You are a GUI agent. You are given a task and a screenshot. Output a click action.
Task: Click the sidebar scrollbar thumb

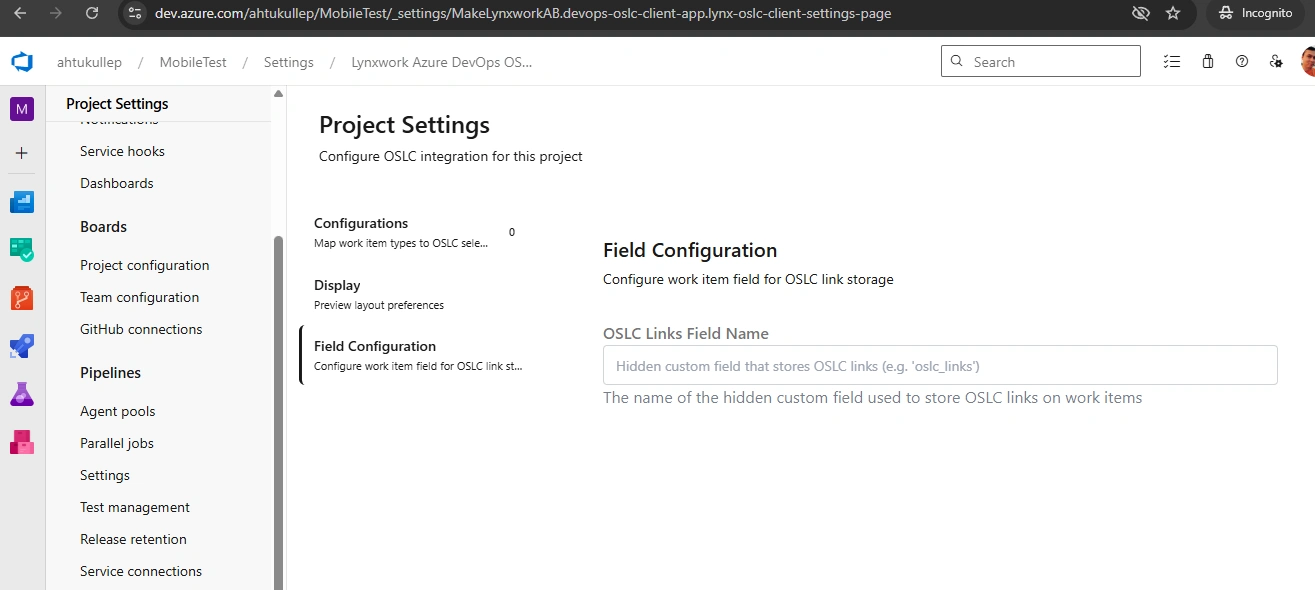pyautogui.click(x=279, y=412)
